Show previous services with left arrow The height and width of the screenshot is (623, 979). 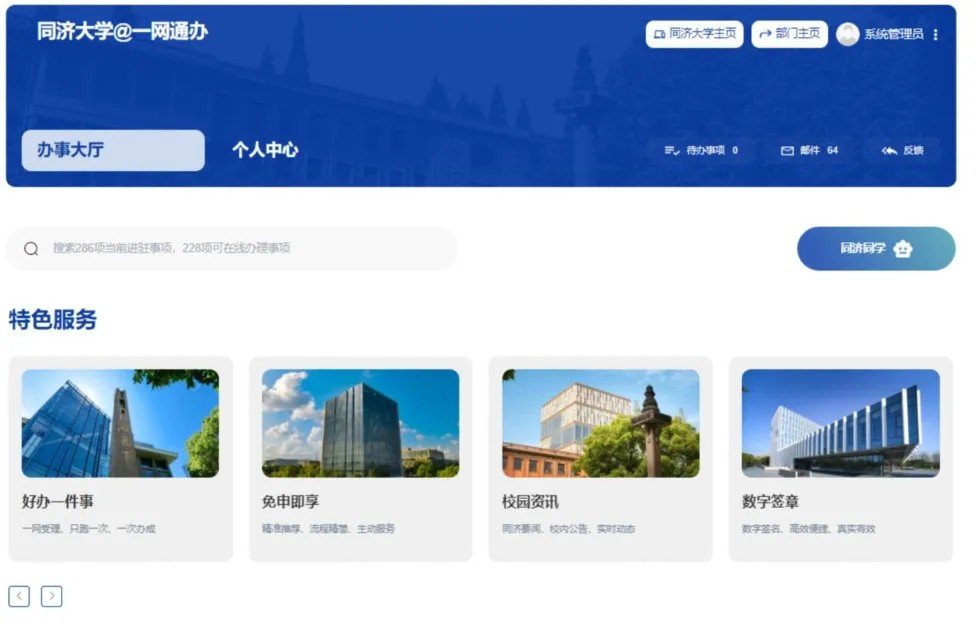pyautogui.click(x=19, y=597)
